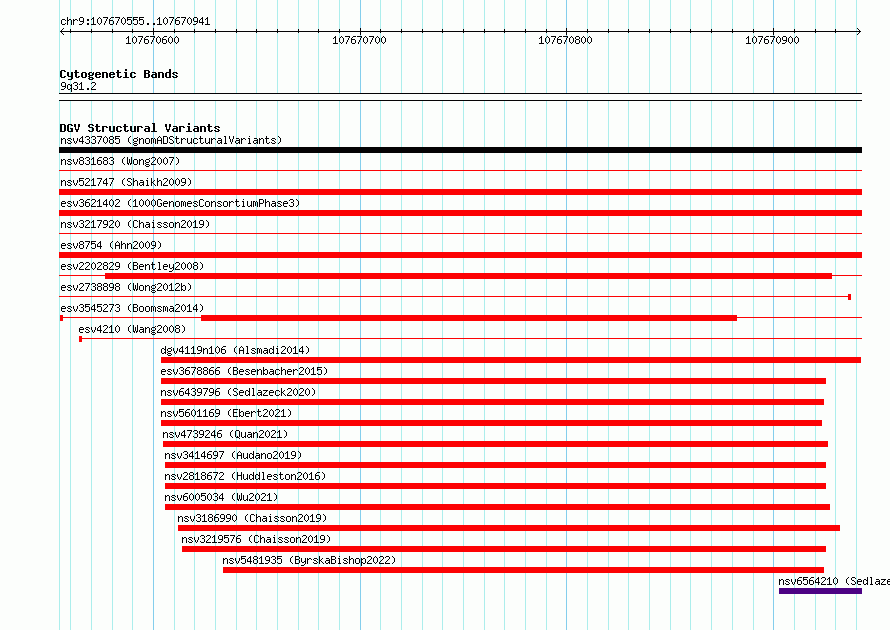890x630 pixels.
Task: Click the esv8754 Ahn2009 red bar
Action: 460,255
